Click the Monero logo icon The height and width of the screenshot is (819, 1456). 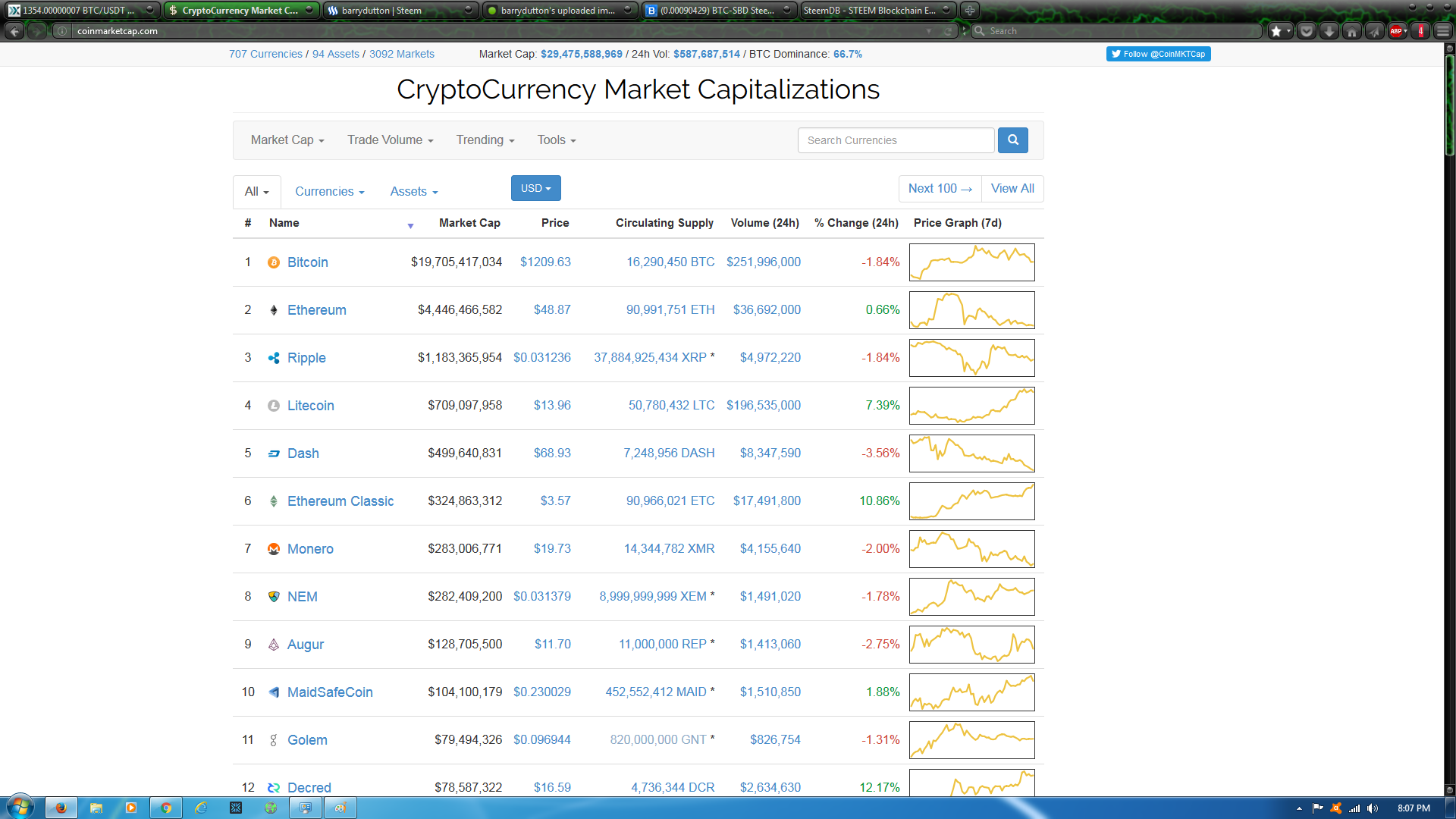[x=274, y=549]
